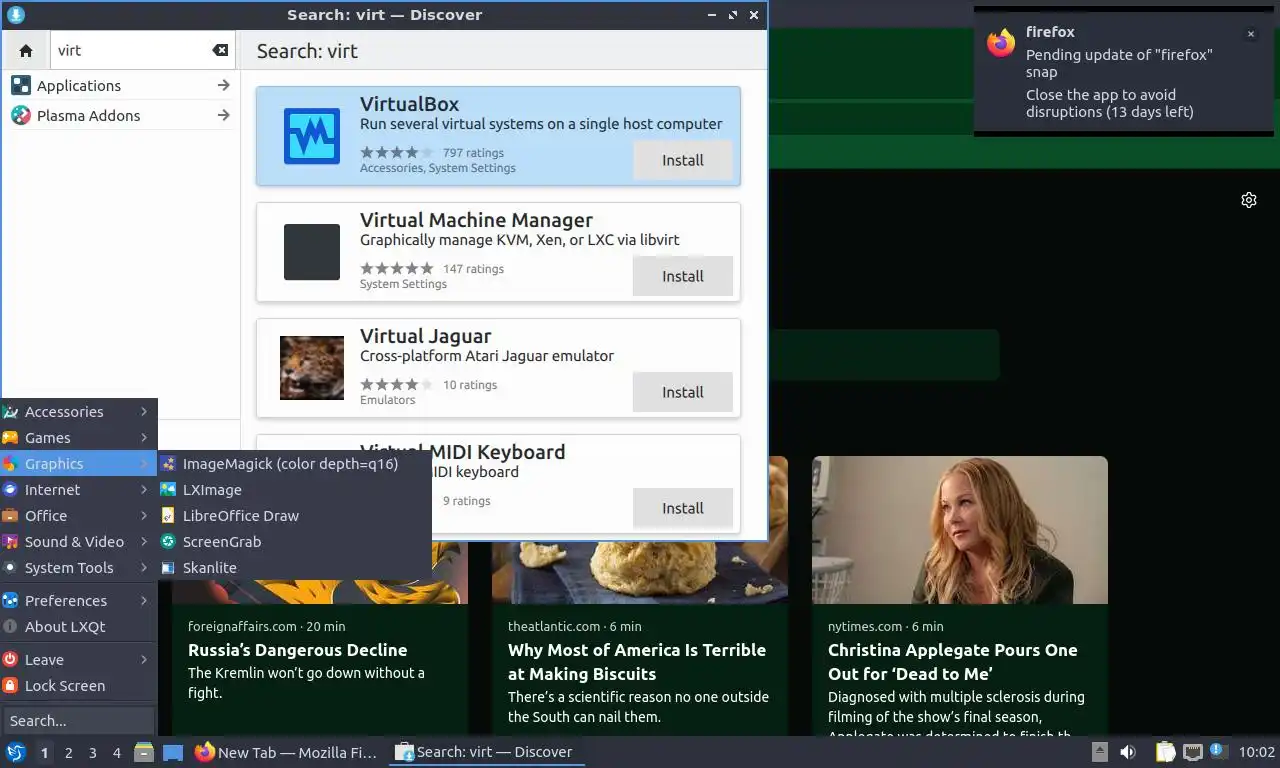Expand the Applications category arrow
Image resolution: width=1280 pixels, height=768 pixels.
coord(223,86)
